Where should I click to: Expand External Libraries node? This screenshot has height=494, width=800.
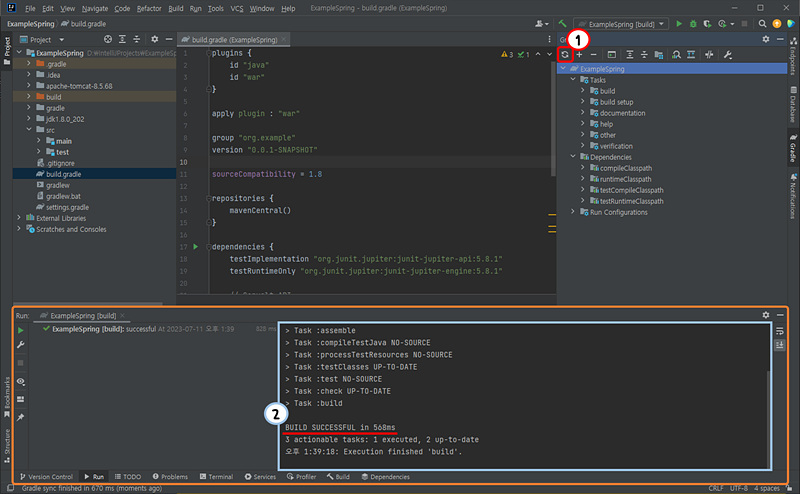tap(19, 218)
